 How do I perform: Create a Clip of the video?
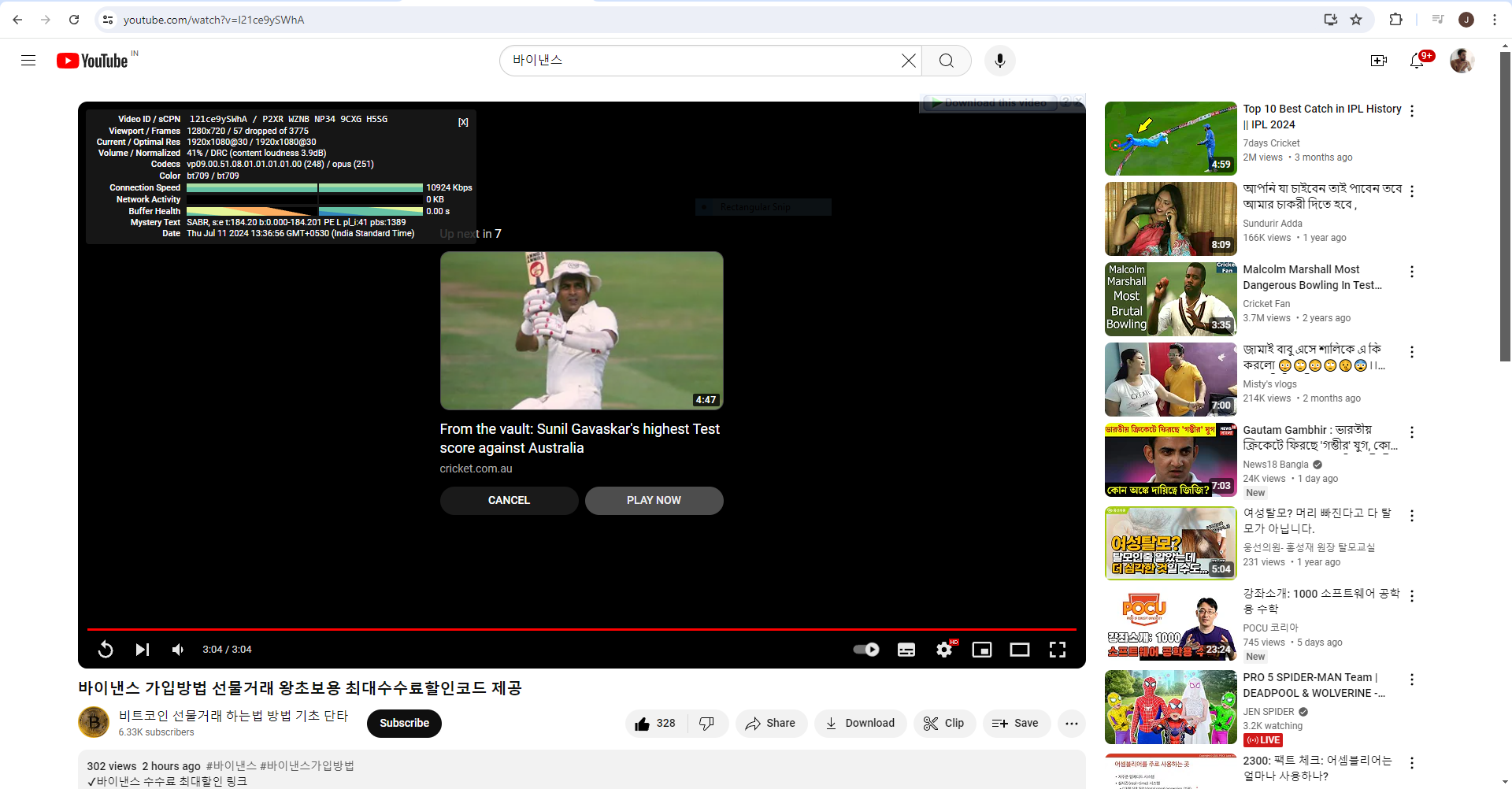click(944, 724)
